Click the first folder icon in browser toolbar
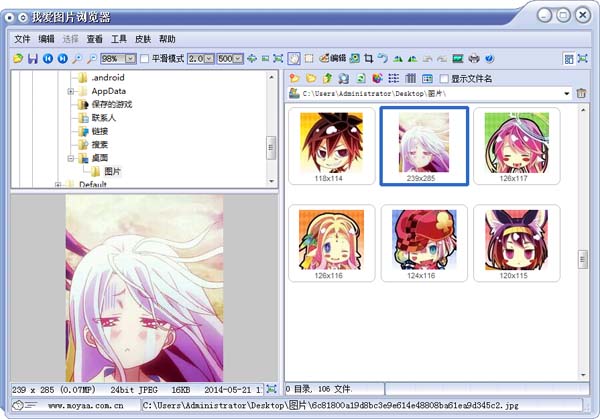This screenshot has height=419, width=600. (294, 78)
